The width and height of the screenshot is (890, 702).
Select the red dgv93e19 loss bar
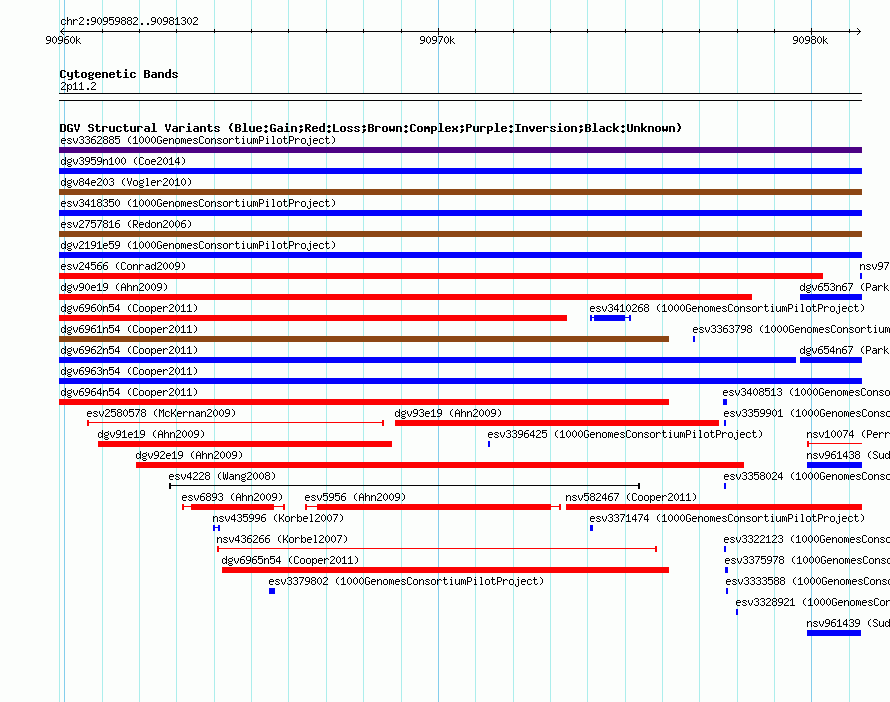coord(557,423)
